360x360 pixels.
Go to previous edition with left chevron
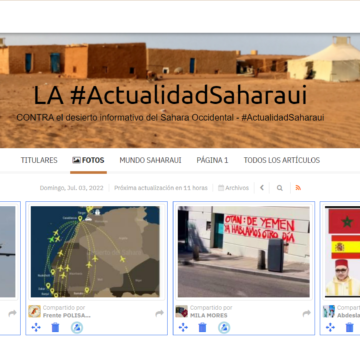click(262, 188)
